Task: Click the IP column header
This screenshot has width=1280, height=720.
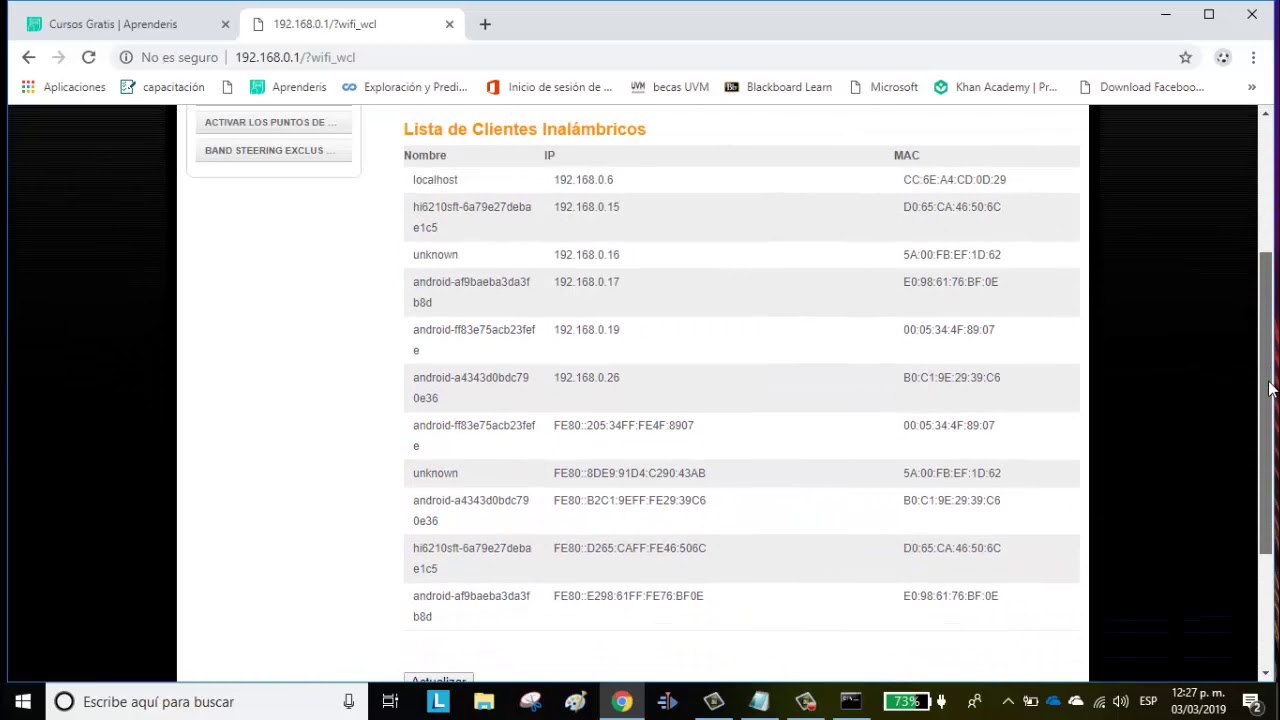Action: (x=549, y=155)
